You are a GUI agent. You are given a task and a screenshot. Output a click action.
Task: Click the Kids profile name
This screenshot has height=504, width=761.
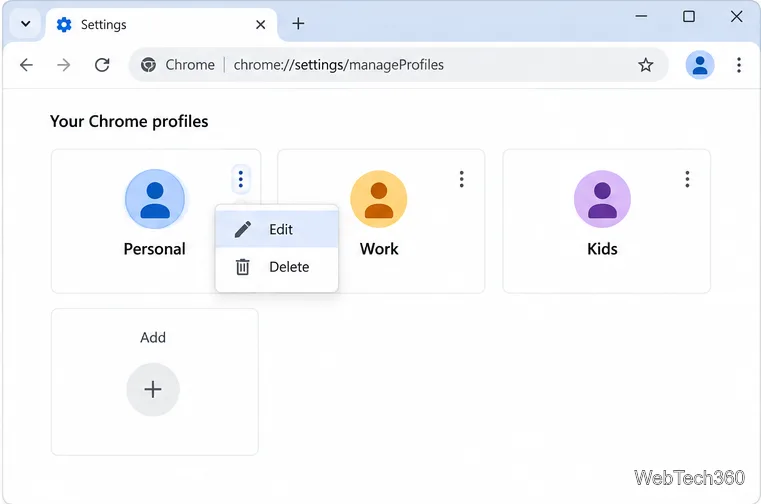point(602,249)
